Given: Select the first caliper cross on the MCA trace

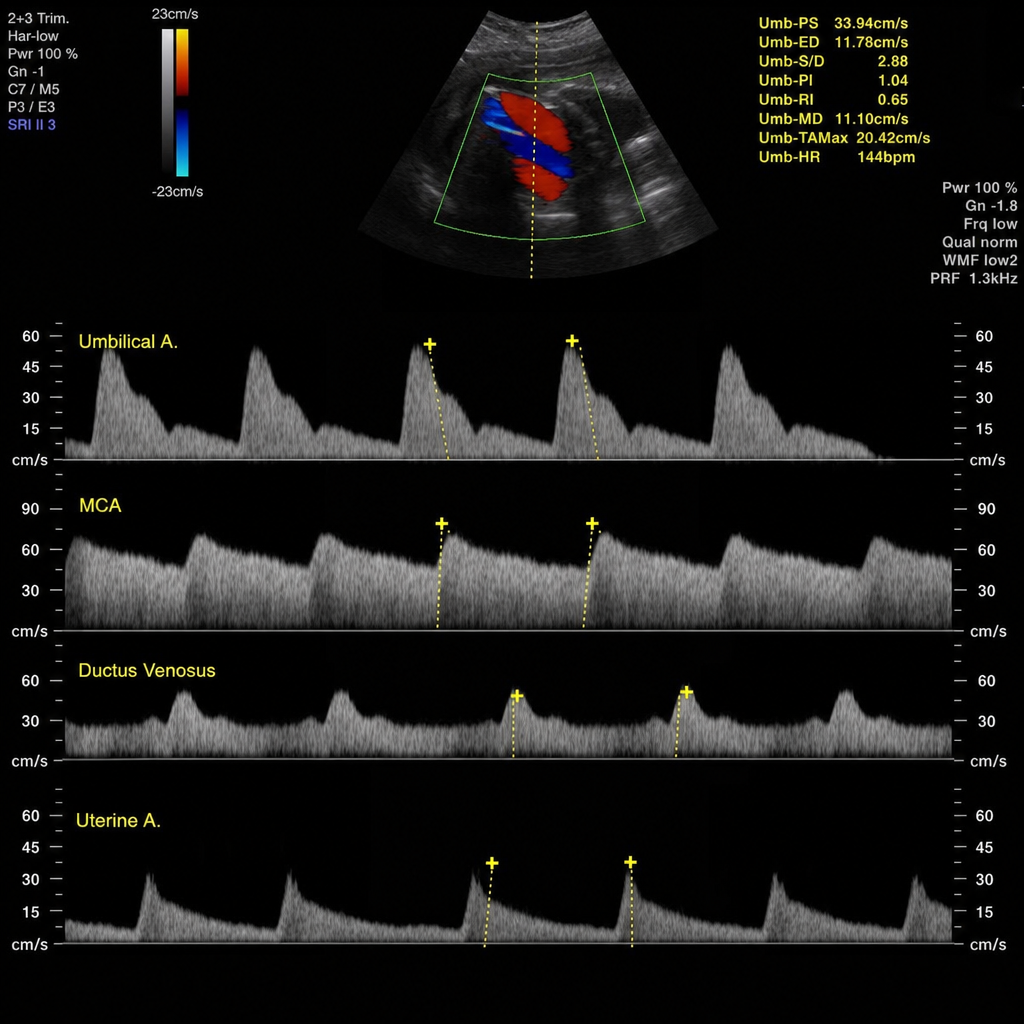Looking at the screenshot, I should tap(441, 523).
